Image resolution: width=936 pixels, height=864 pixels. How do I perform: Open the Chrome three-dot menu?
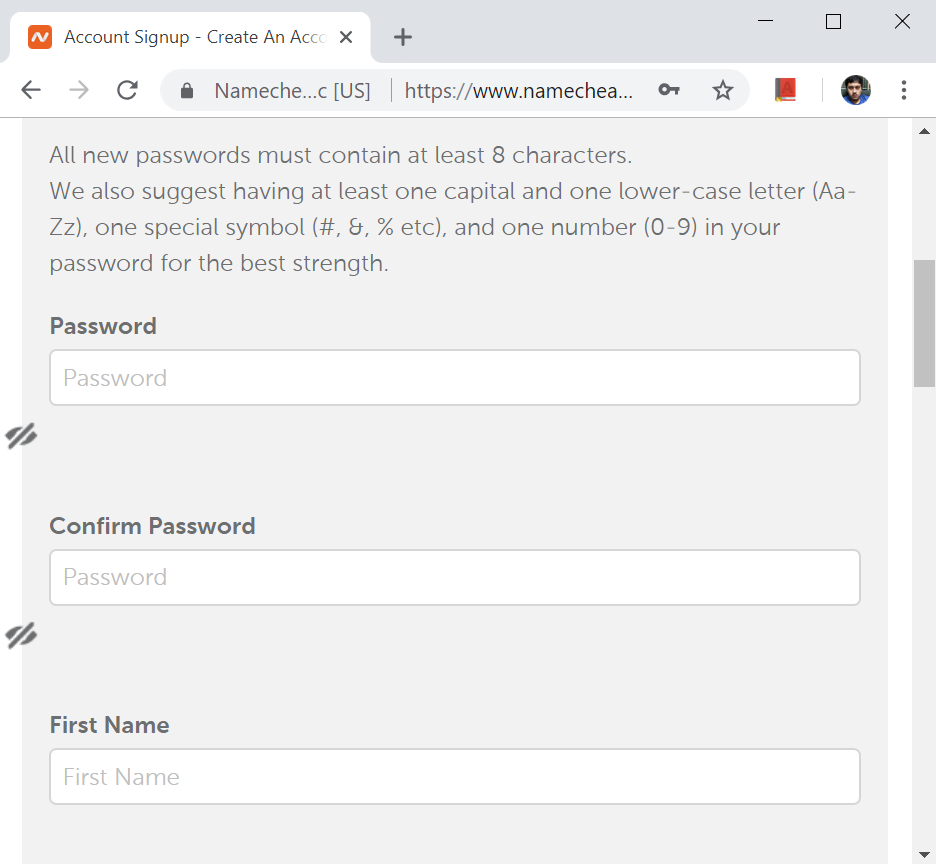[903, 90]
